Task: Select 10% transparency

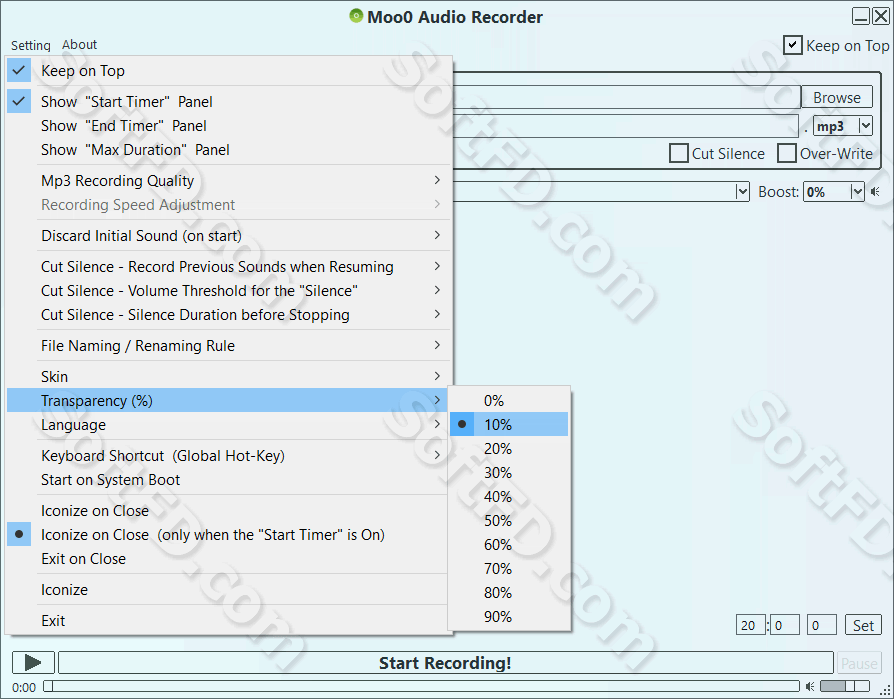Action: coord(509,424)
